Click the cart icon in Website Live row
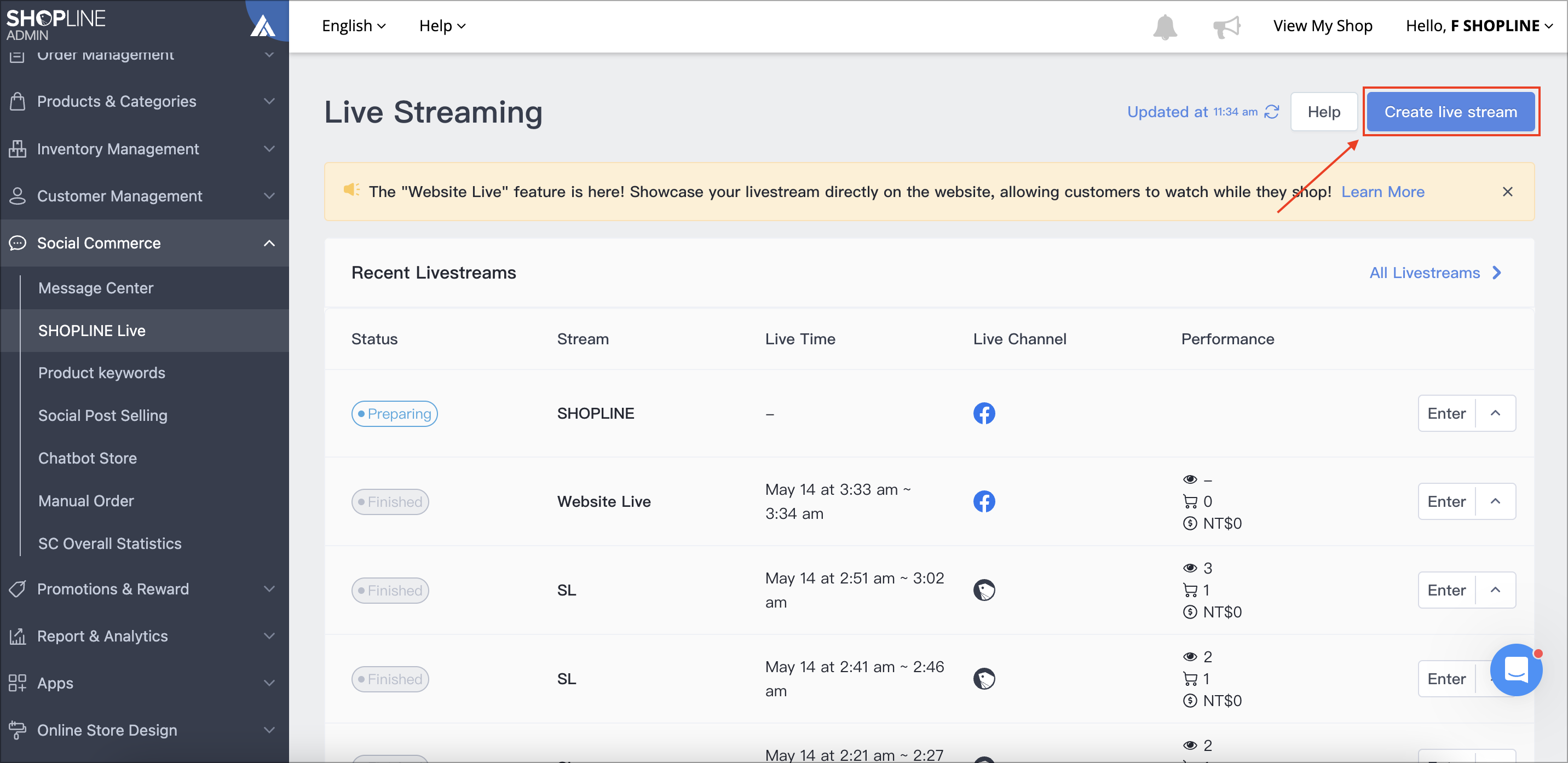Screen dimensions: 1568x763 (x=1189, y=501)
